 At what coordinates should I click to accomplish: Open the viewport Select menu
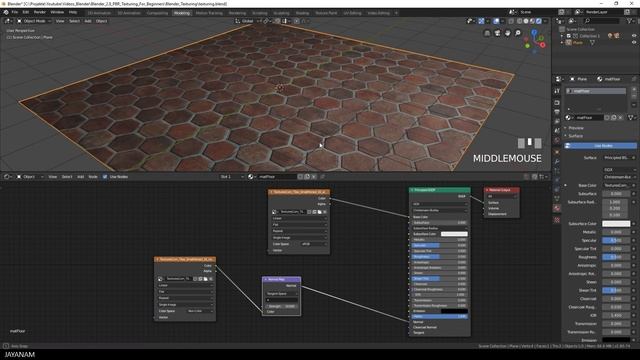point(74,21)
